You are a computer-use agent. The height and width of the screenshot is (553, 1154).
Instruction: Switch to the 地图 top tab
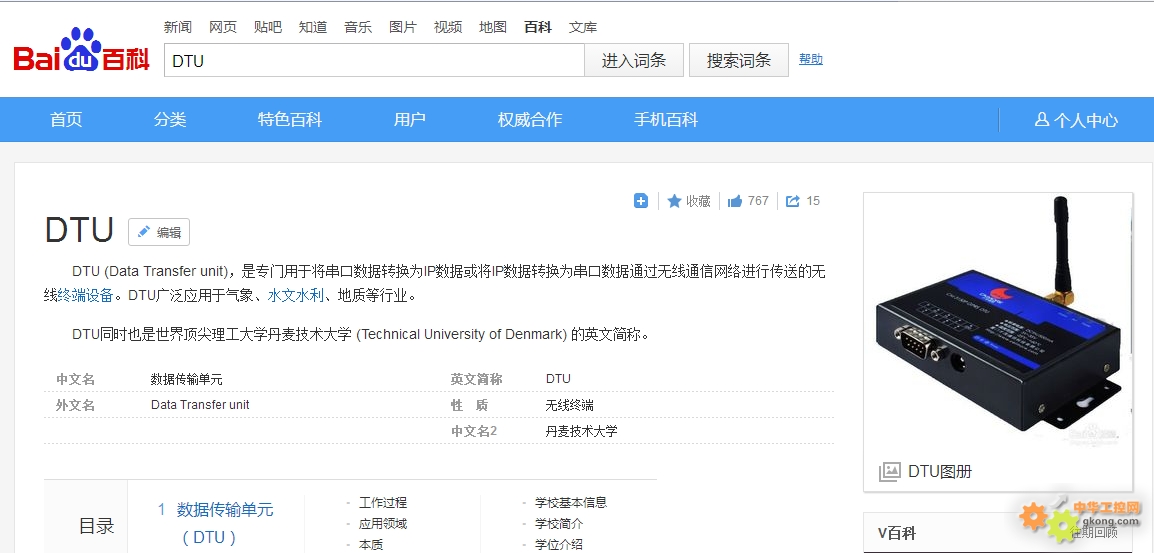pyautogui.click(x=493, y=27)
